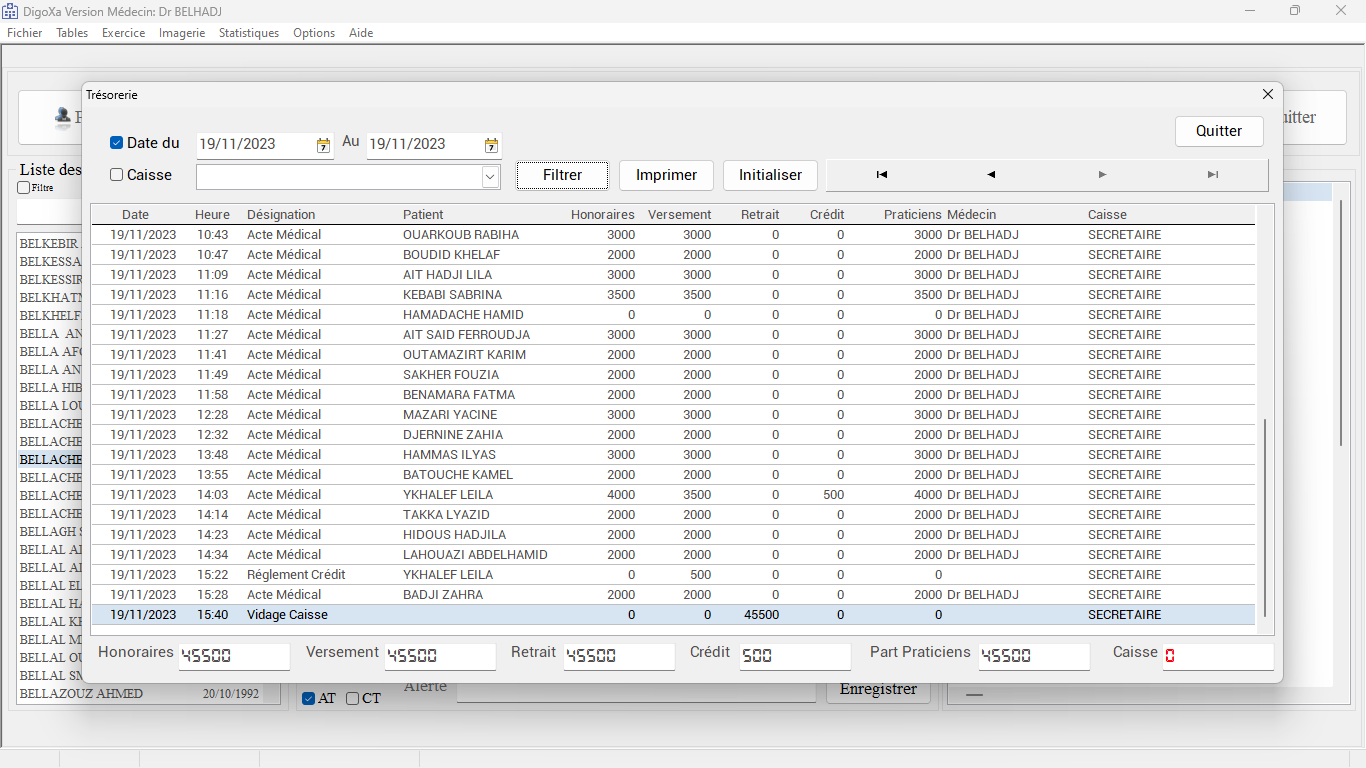Click the DigoXa application icon in title bar
Viewport: 1366px width, 768px height.
point(10,10)
